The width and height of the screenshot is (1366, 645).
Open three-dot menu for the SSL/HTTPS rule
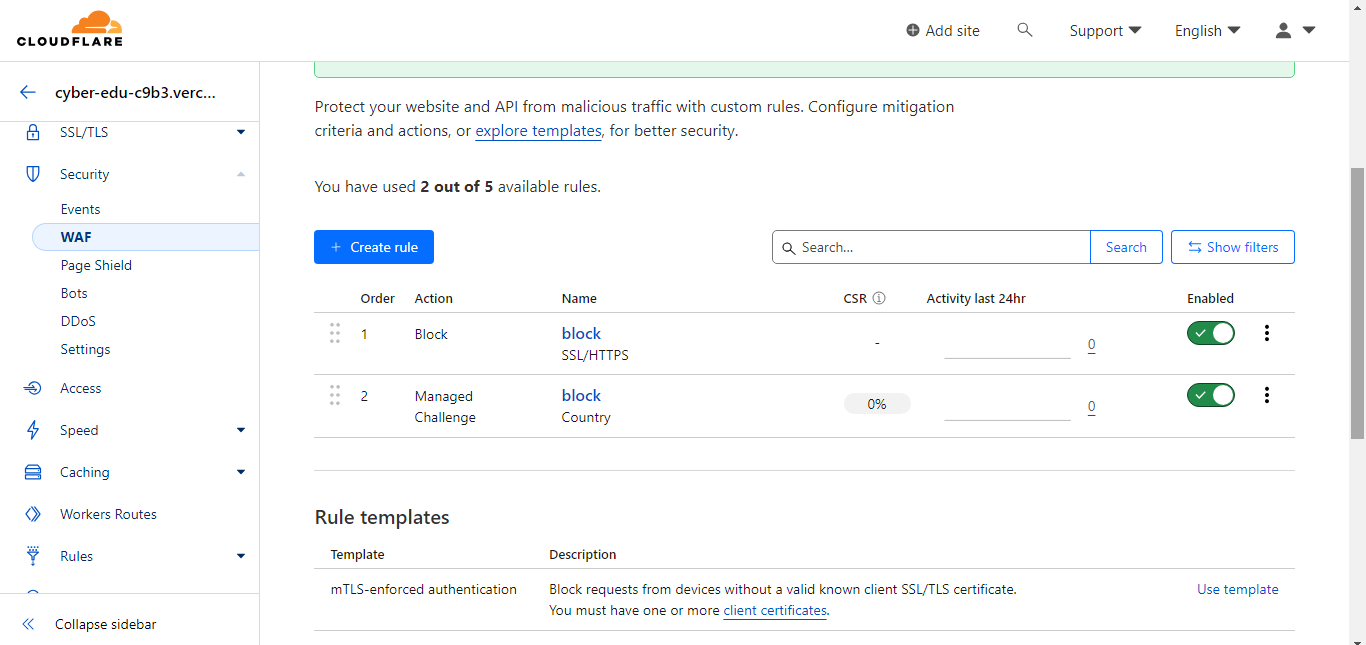click(1267, 333)
